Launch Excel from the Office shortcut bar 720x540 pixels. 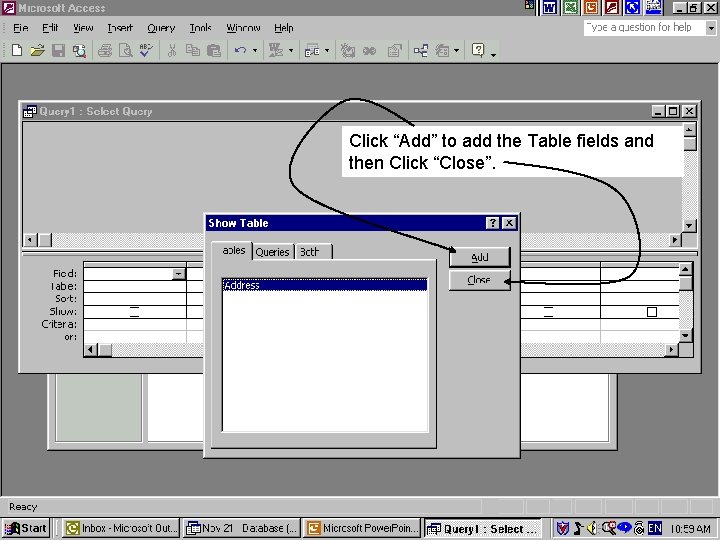[x=570, y=7]
